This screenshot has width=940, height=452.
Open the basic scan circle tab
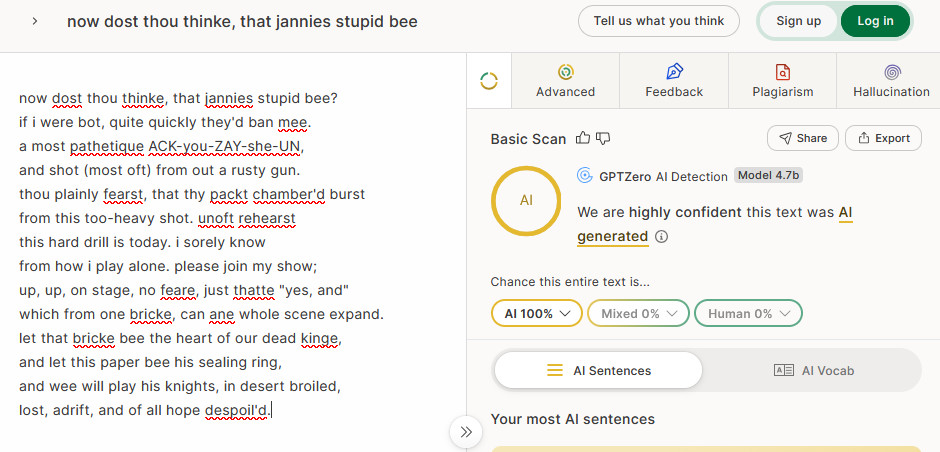pos(489,81)
